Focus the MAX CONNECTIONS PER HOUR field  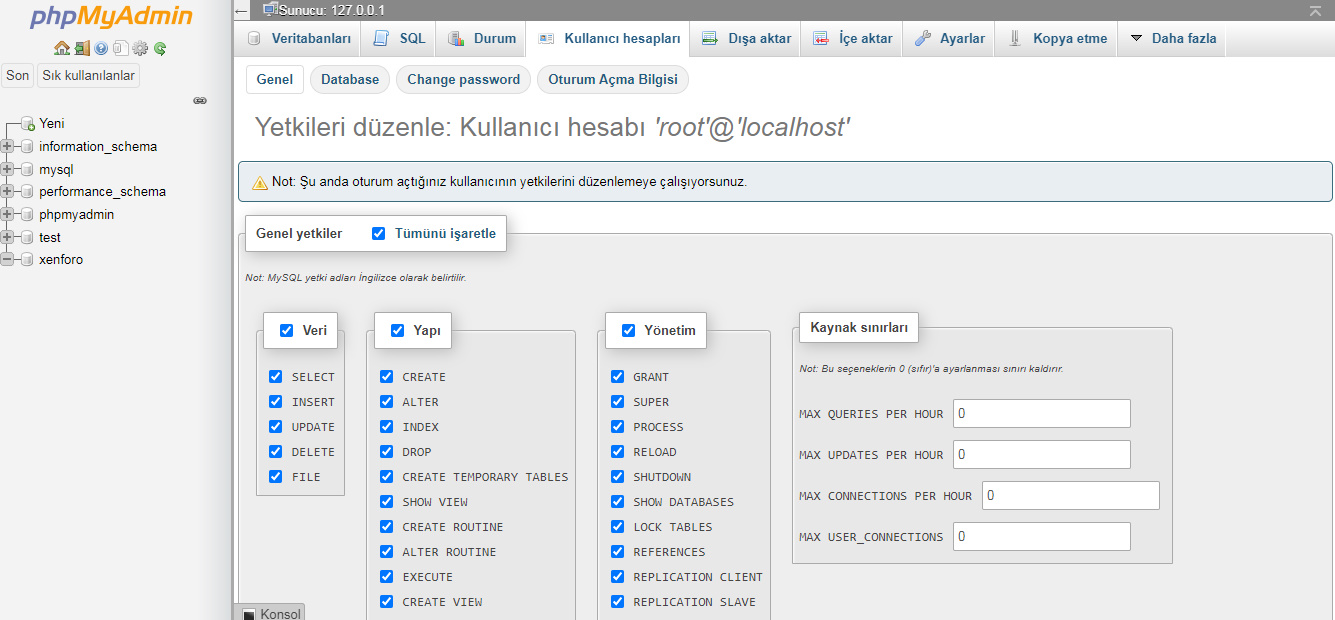pyautogui.click(x=1071, y=495)
